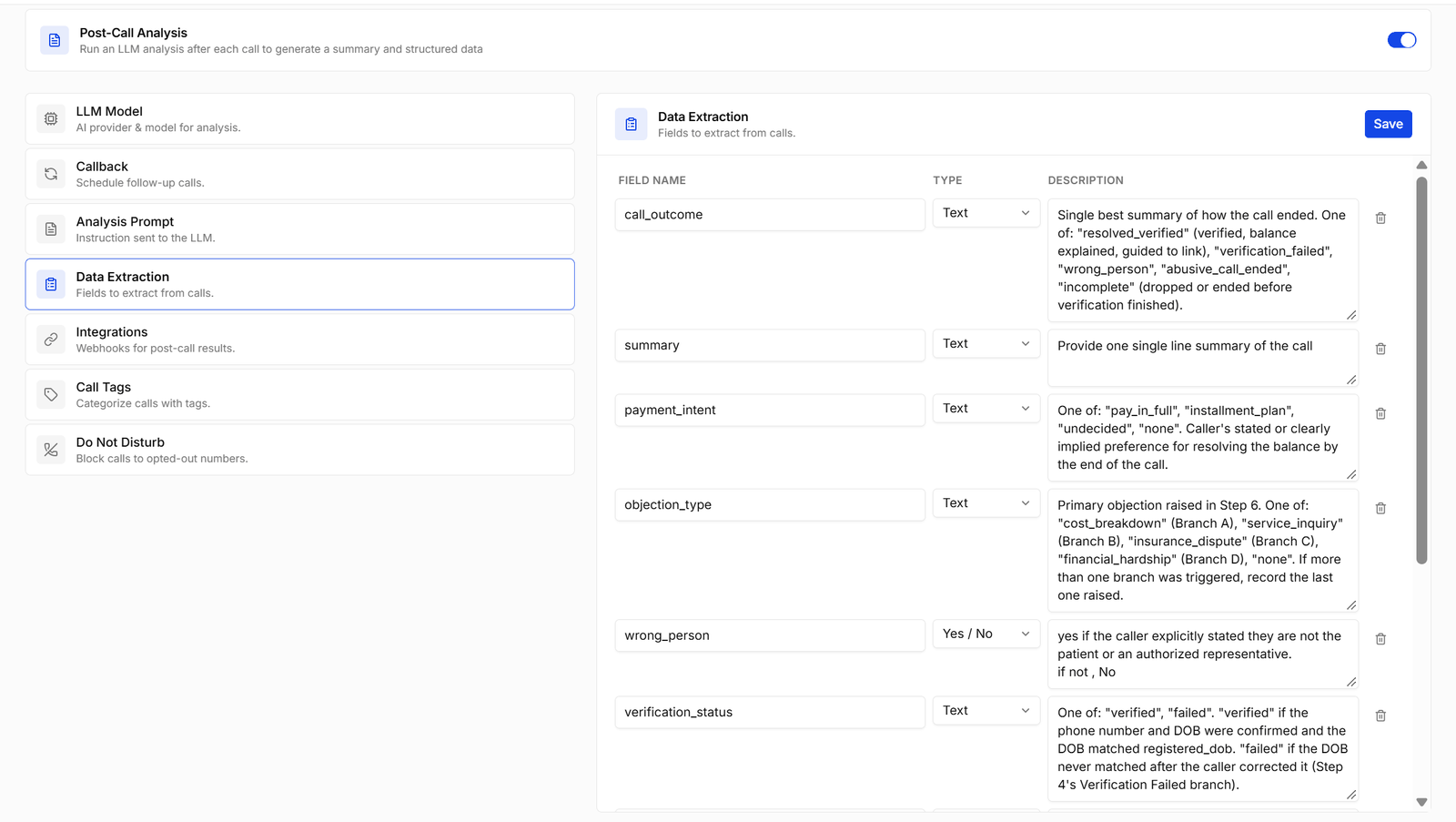Click the Data Extraction clipboard icon in sidebar
This screenshot has width=1456, height=822.
pyautogui.click(x=51, y=284)
